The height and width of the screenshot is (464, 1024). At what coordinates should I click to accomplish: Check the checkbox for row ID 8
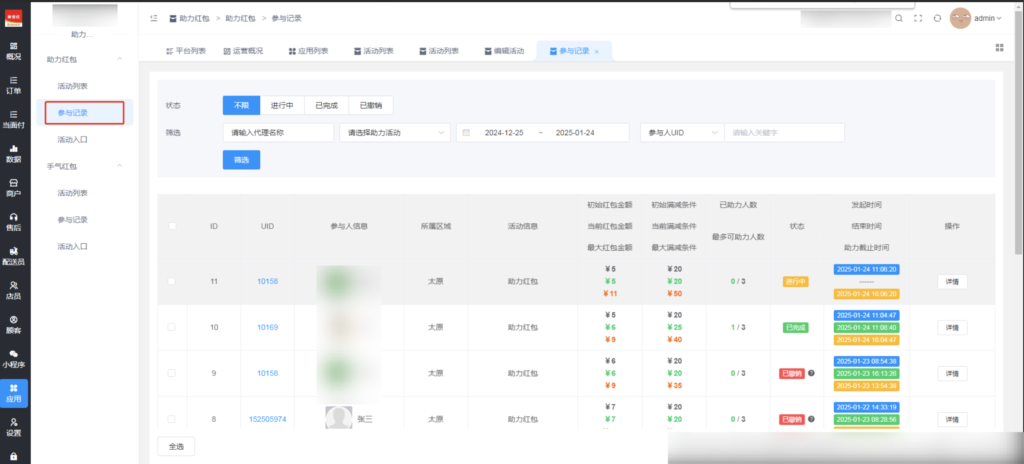(172, 419)
